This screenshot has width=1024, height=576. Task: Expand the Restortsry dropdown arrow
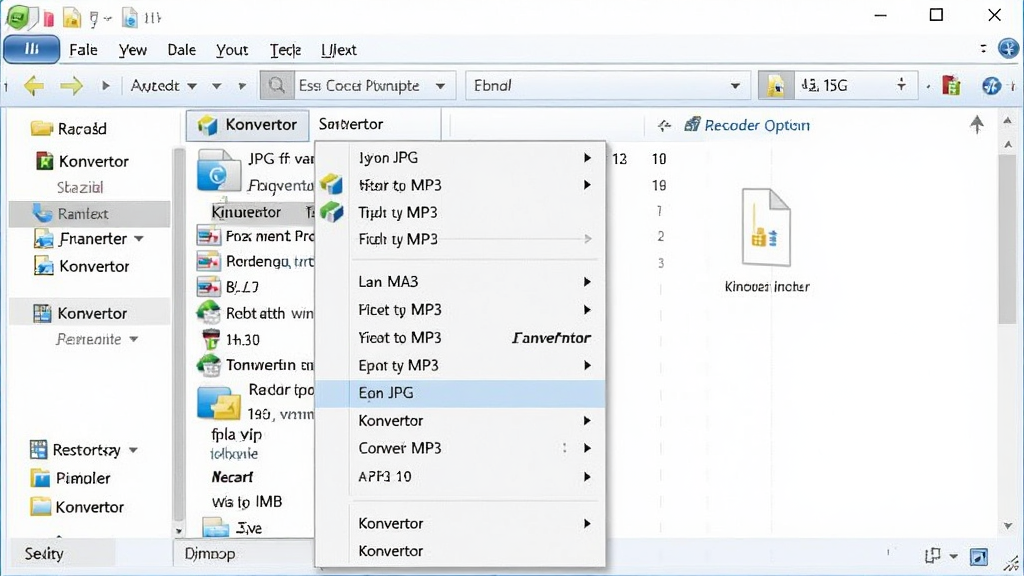133,450
